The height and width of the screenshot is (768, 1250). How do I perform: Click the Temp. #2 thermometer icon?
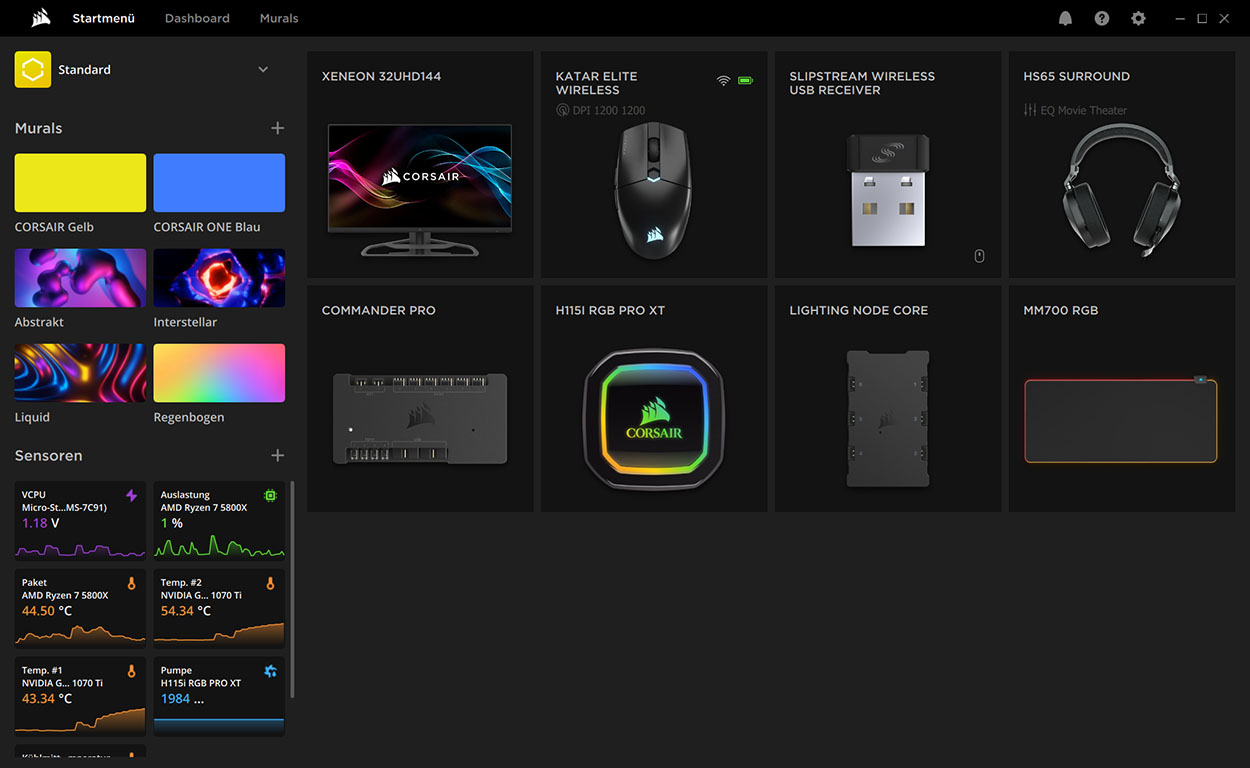270,583
